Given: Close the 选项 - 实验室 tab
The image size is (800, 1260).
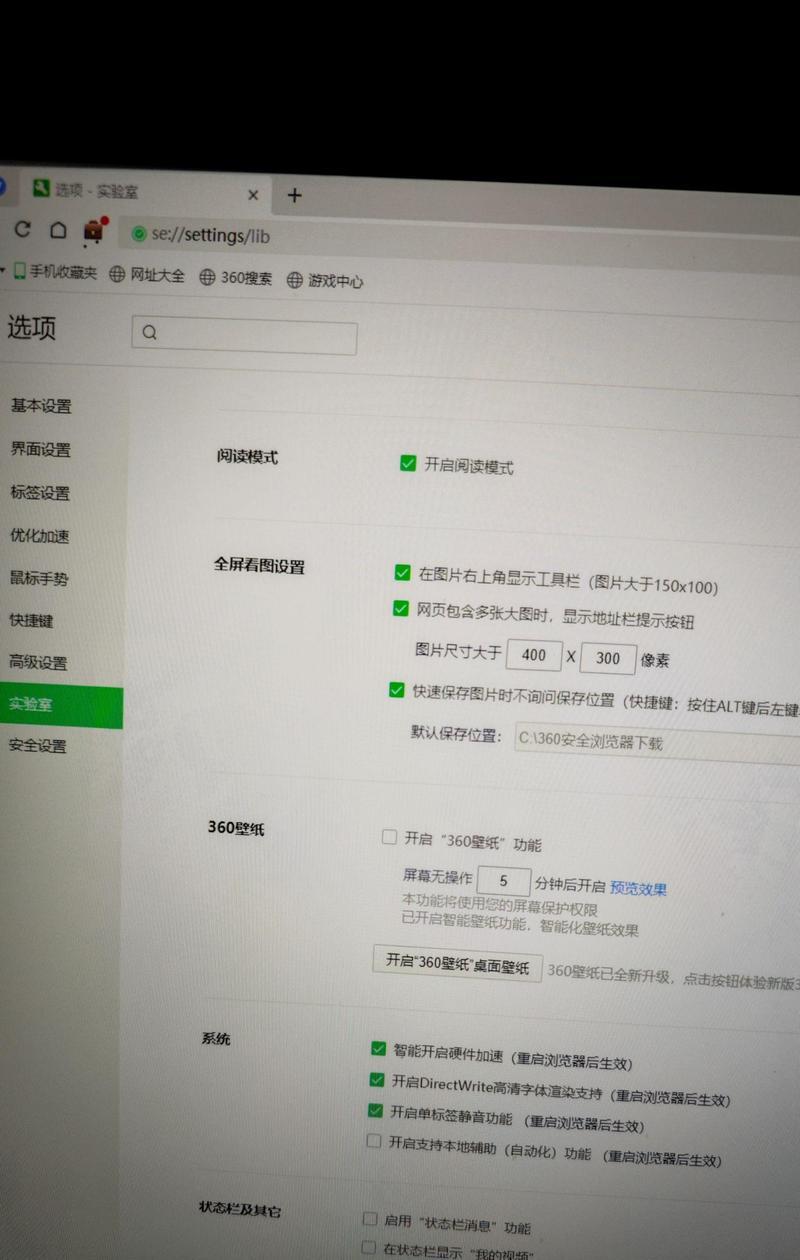Looking at the screenshot, I should [253, 195].
